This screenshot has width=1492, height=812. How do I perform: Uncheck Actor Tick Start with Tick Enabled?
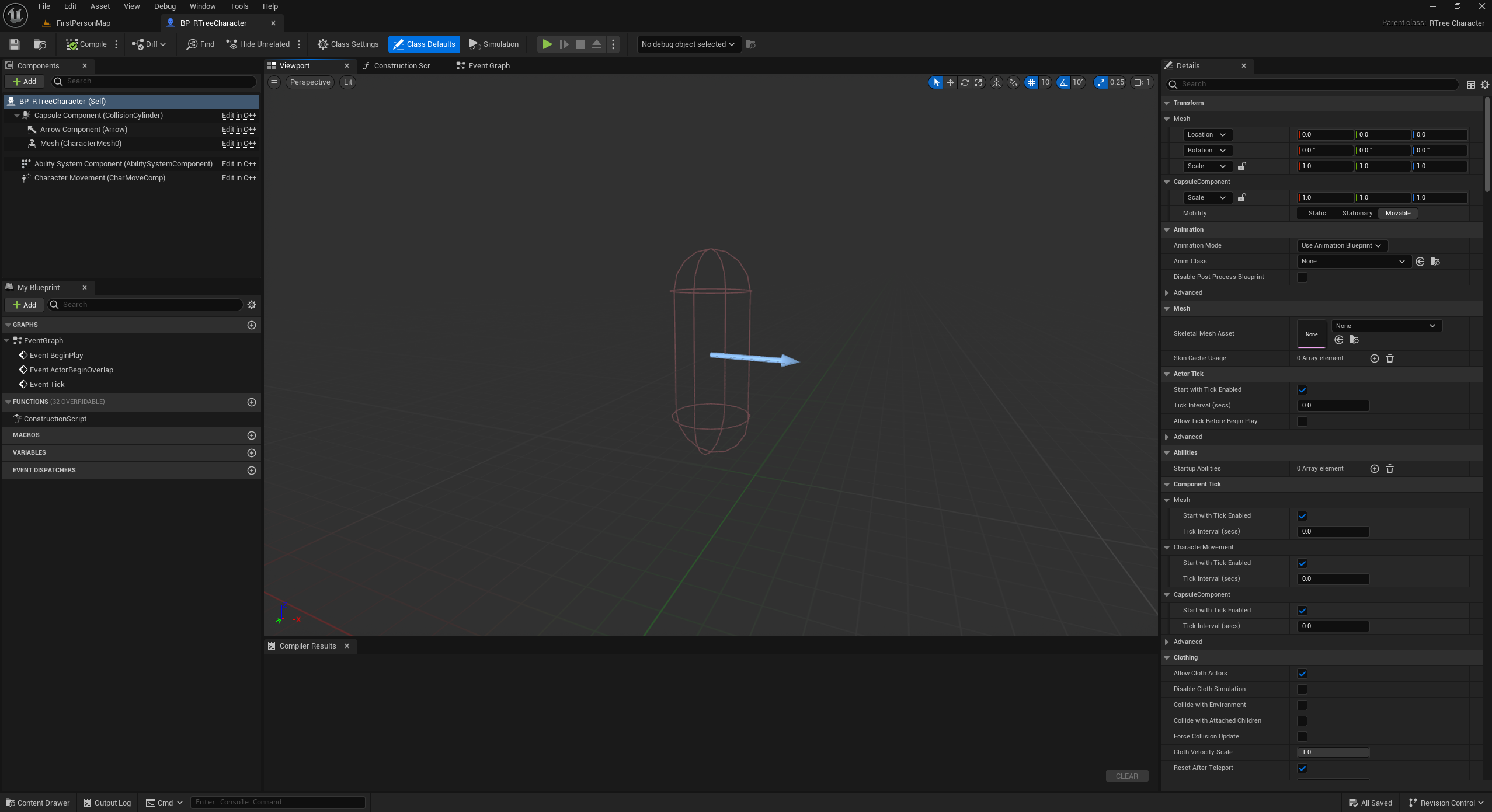(1302, 390)
